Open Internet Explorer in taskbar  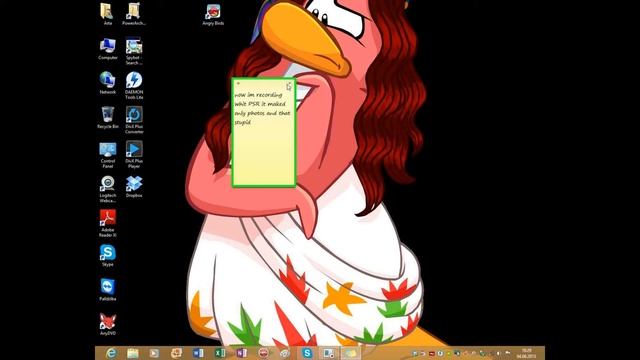click(x=111, y=353)
